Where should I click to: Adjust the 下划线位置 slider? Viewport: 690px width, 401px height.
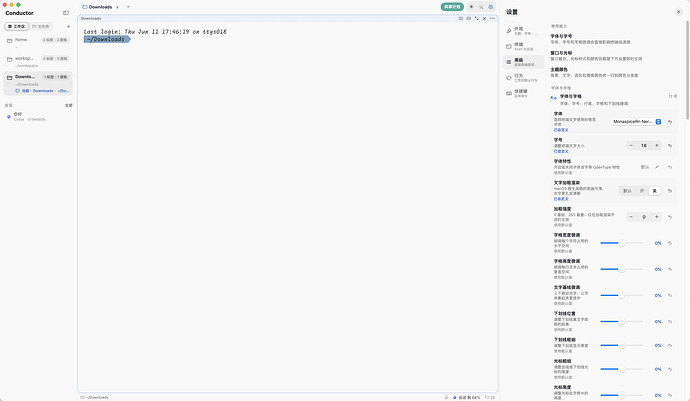pyautogui.click(x=621, y=322)
